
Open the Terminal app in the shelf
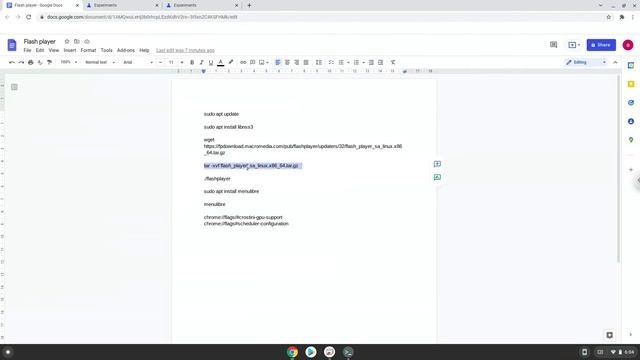[348, 352]
